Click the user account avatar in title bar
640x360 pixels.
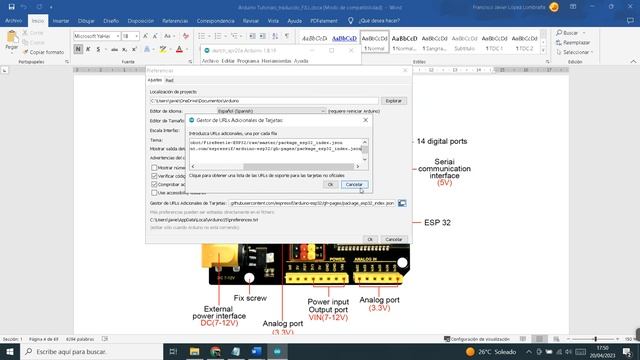(554, 7)
